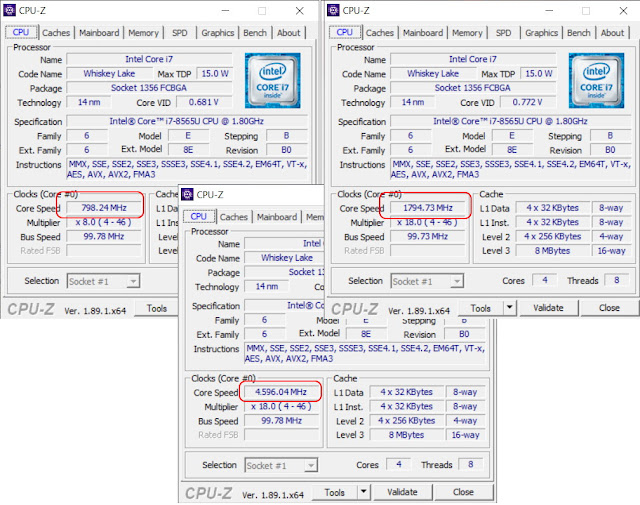
Task: Click CPU-Z app icon in bottom-center window title bar
Action: [187, 194]
